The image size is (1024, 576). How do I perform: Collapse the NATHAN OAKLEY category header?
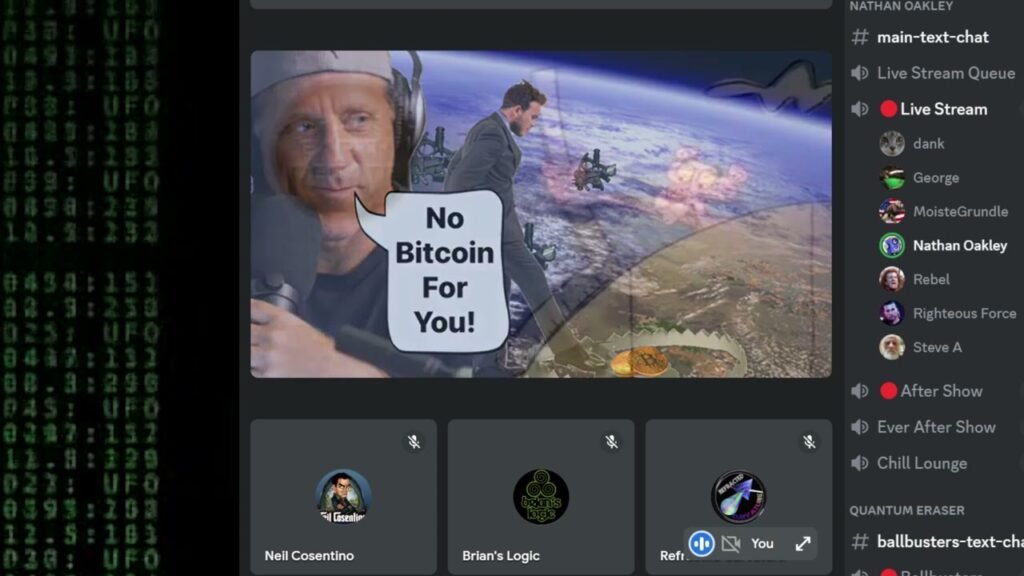(901, 6)
